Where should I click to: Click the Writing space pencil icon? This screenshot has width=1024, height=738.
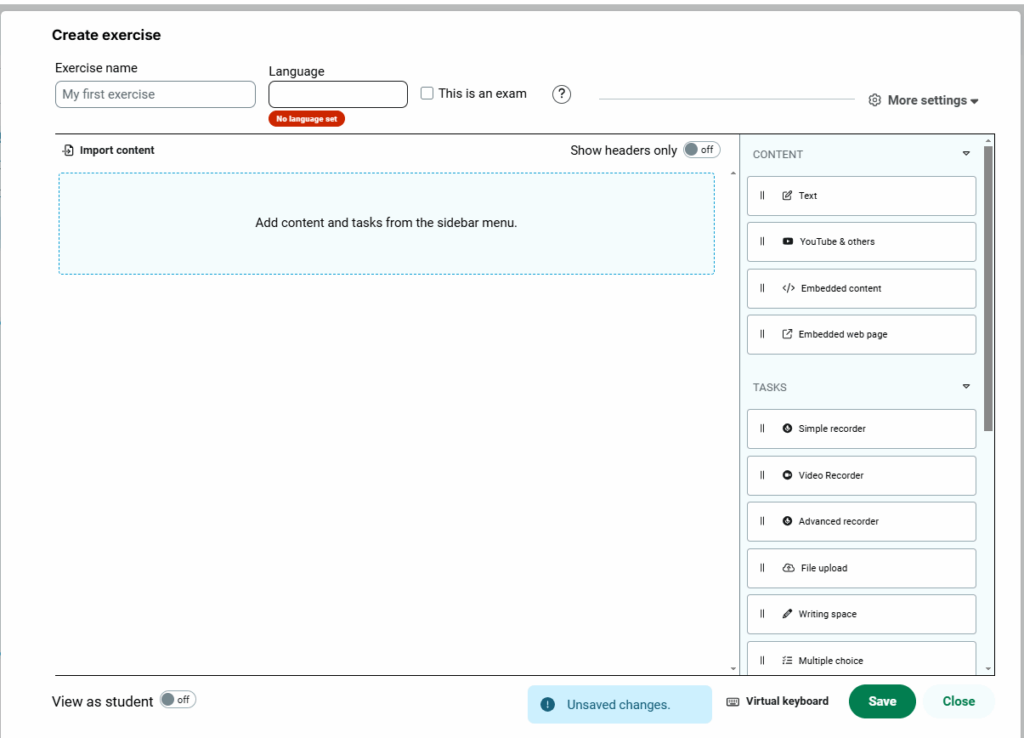787,614
